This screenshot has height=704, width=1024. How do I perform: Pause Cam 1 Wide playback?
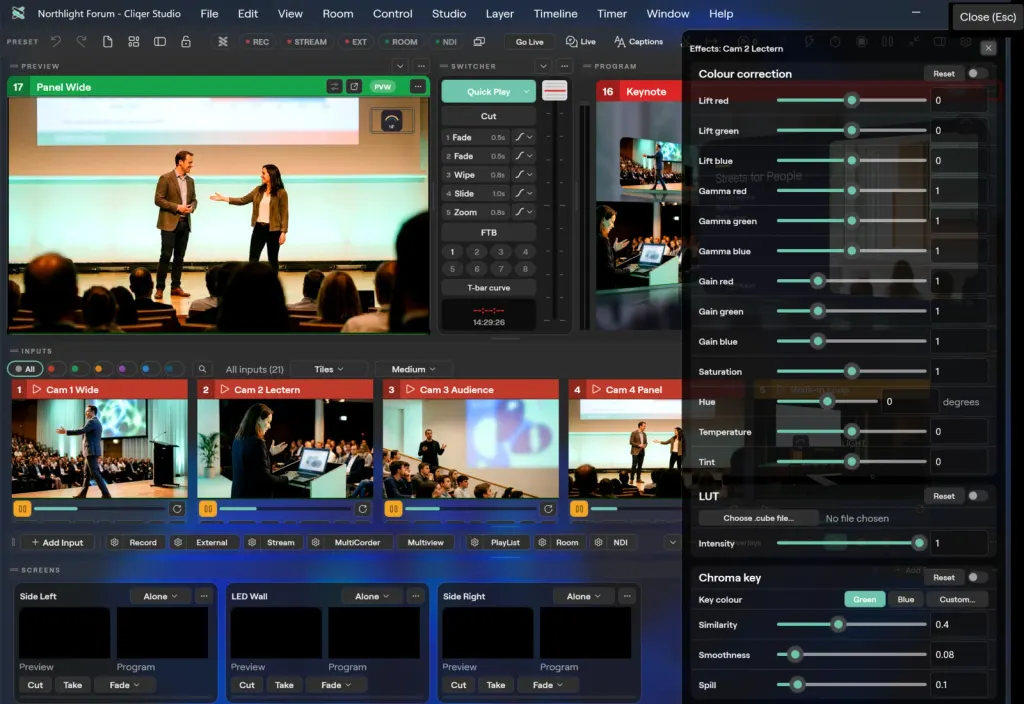tap(22, 509)
